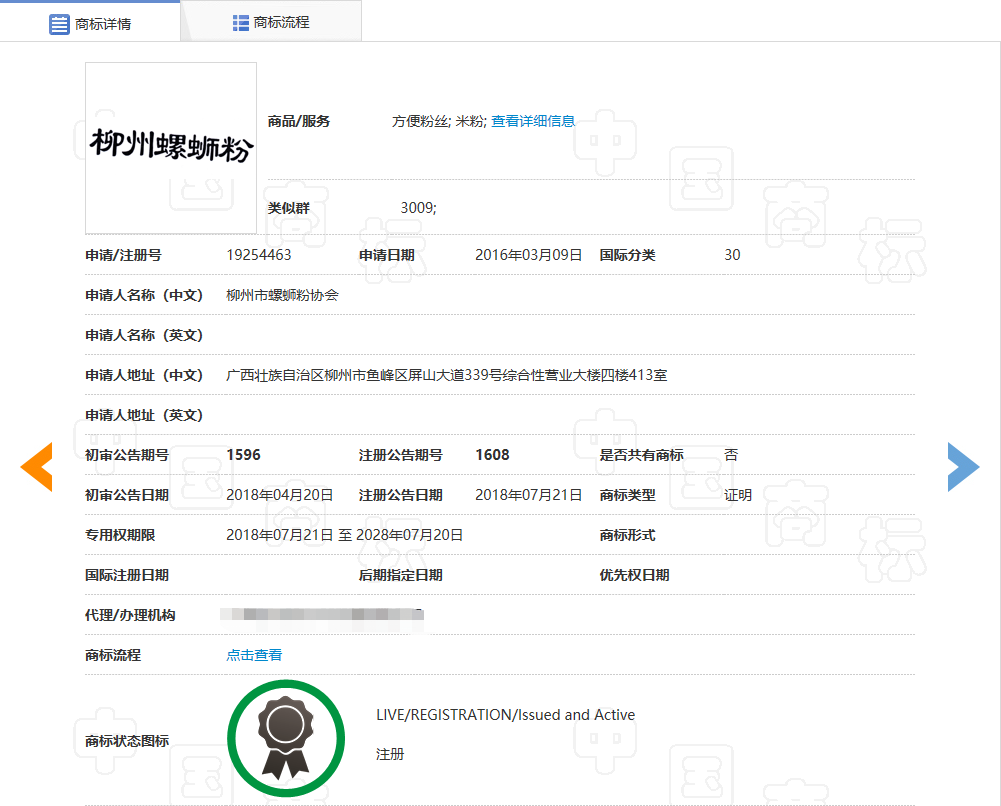Click the 商标详情 tab document icon
This screenshot has height=806, width=1001.
pos(59,24)
